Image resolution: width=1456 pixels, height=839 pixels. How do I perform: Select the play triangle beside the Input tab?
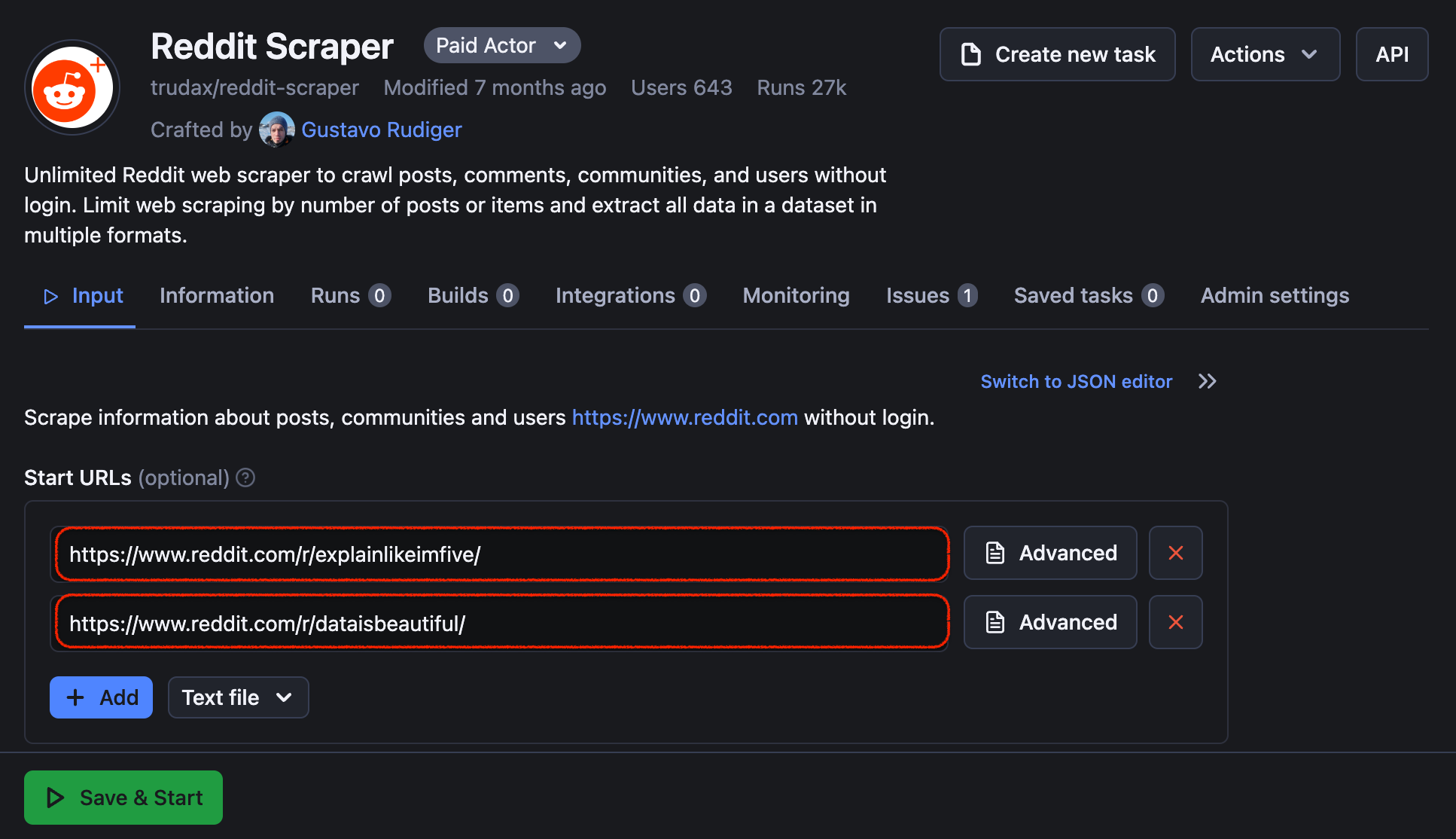click(50, 296)
